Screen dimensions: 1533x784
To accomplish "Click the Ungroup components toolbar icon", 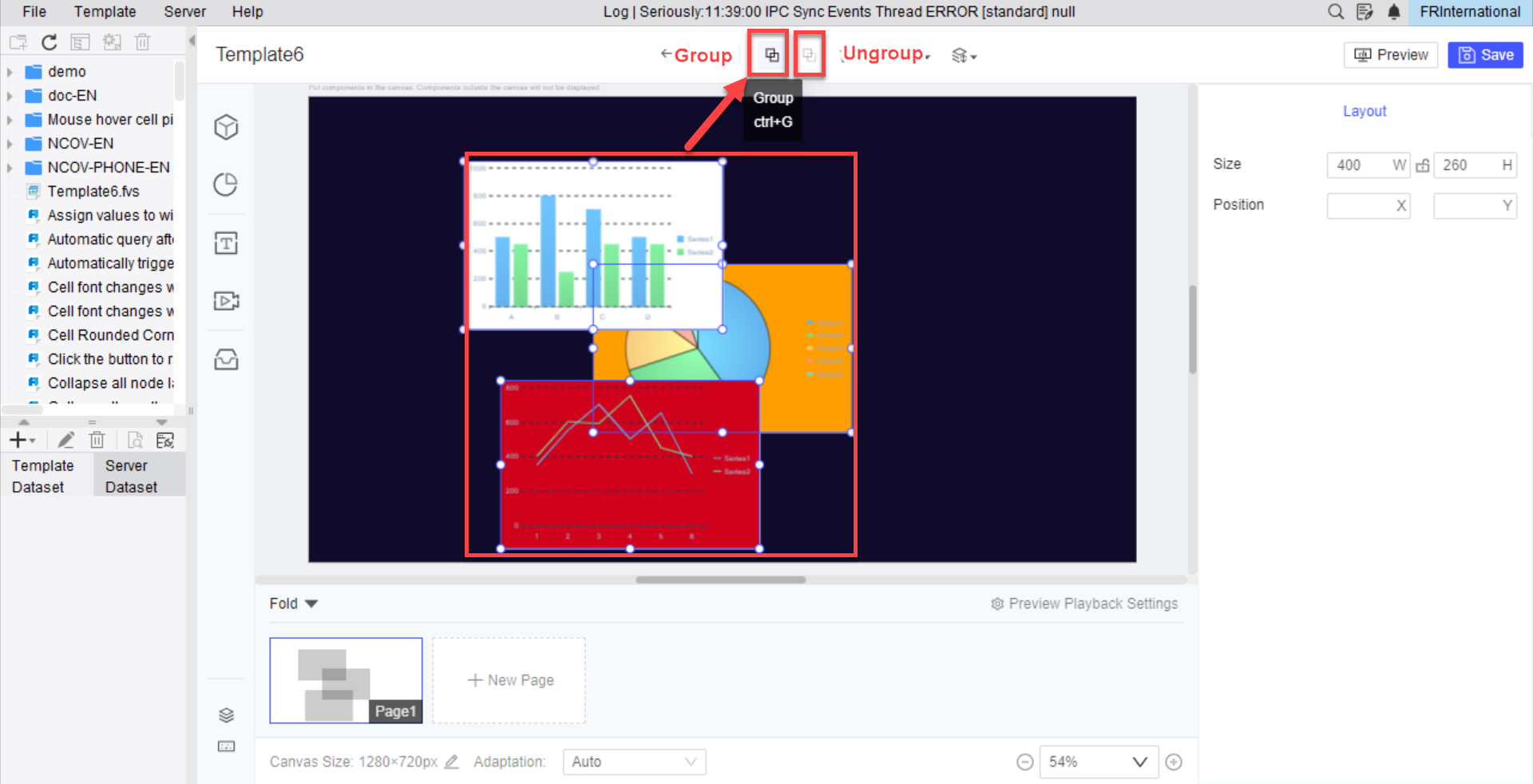I will pyautogui.click(x=809, y=55).
